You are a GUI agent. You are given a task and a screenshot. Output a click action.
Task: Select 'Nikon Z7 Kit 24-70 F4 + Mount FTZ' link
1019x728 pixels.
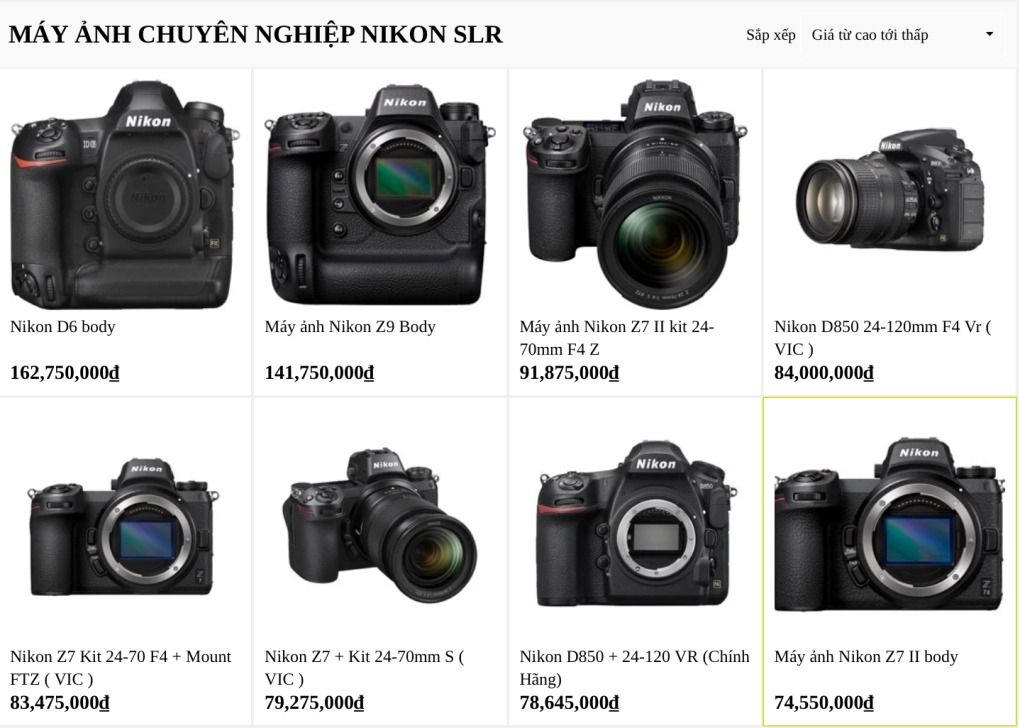120,668
